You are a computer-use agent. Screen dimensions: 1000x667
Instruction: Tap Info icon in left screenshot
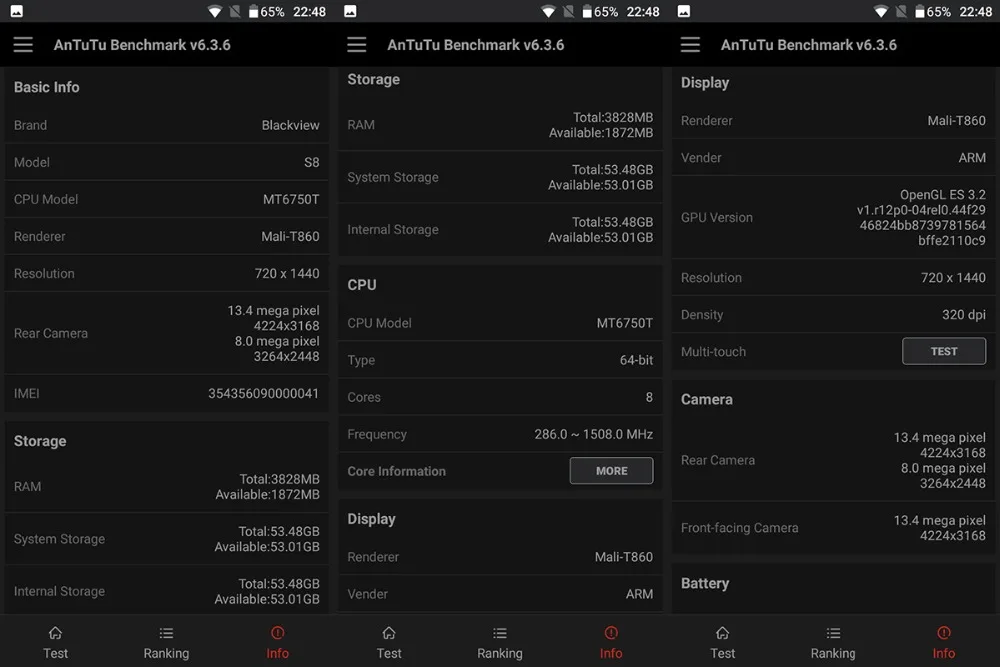(277, 633)
